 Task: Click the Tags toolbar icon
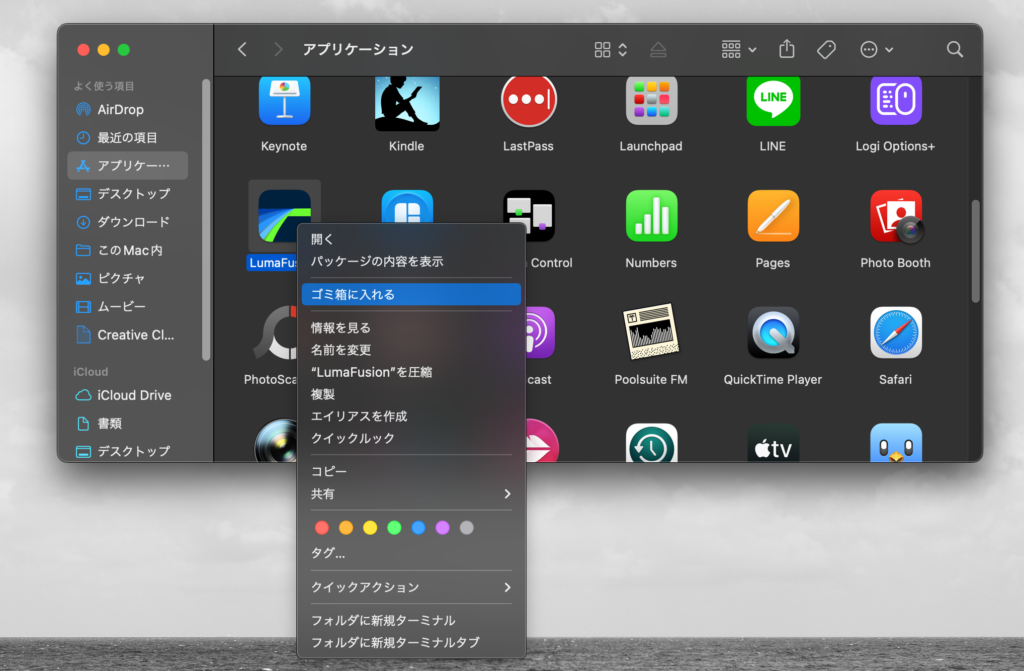coord(826,50)
